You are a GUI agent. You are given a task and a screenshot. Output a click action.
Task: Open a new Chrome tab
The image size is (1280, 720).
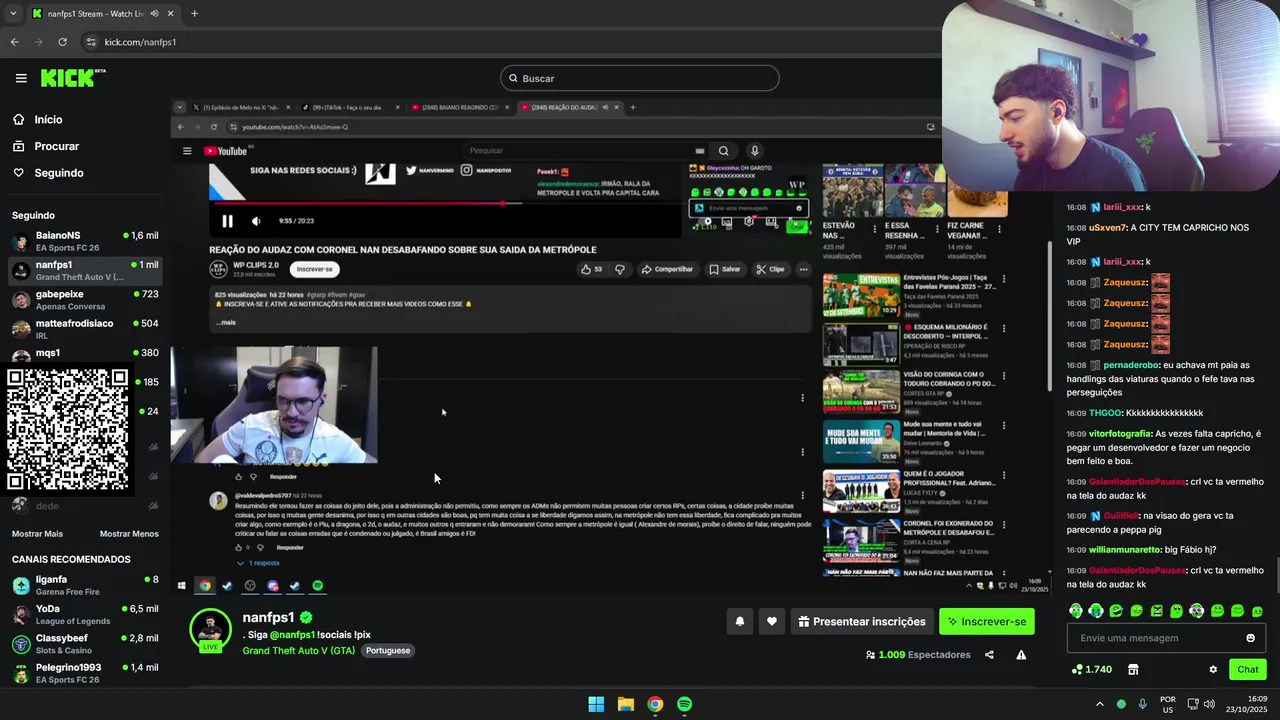click(194, 13)
